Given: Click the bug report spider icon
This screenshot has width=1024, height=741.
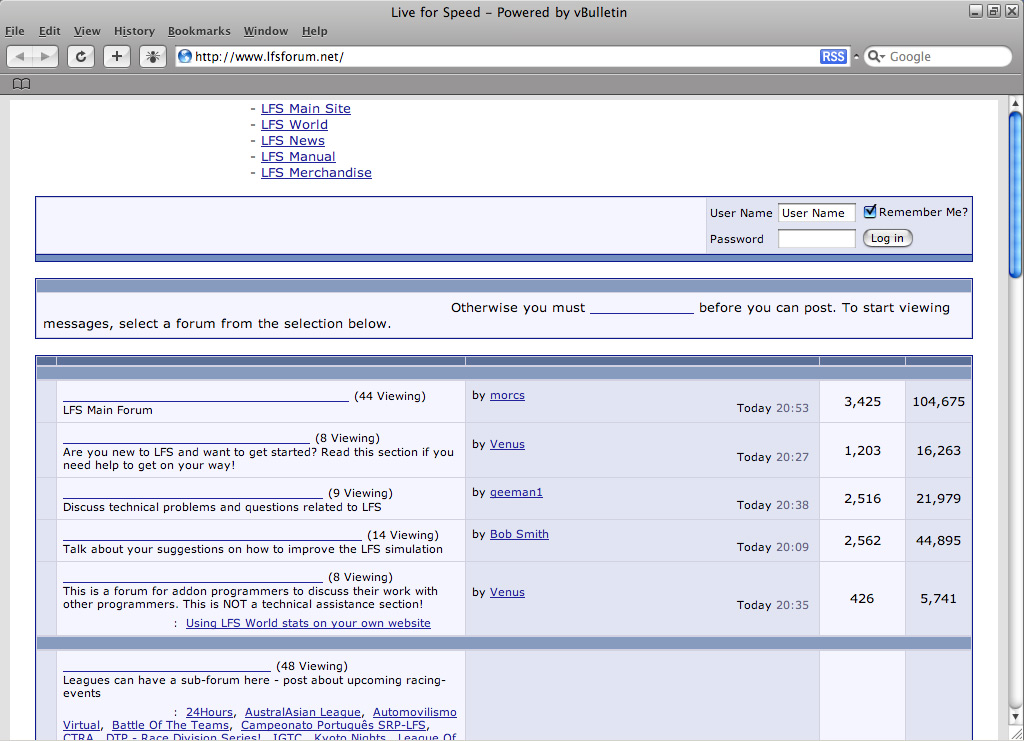Looking at the screenshot, I should pyautogui.click(x=153, y=57).
